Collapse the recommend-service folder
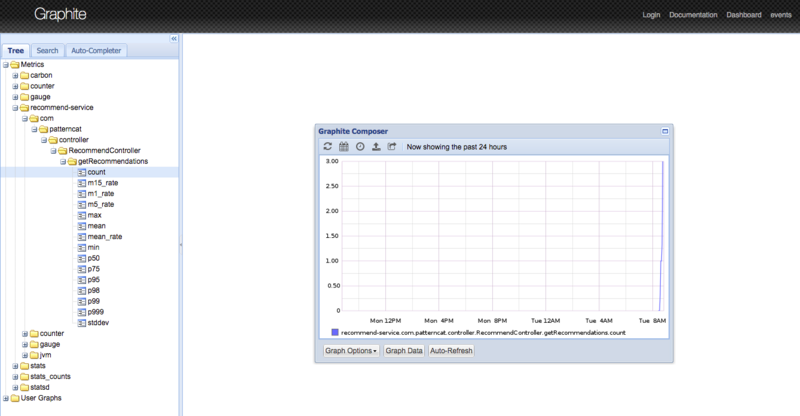The width and height of the screenshot is (800, 416). pos(15,108)
